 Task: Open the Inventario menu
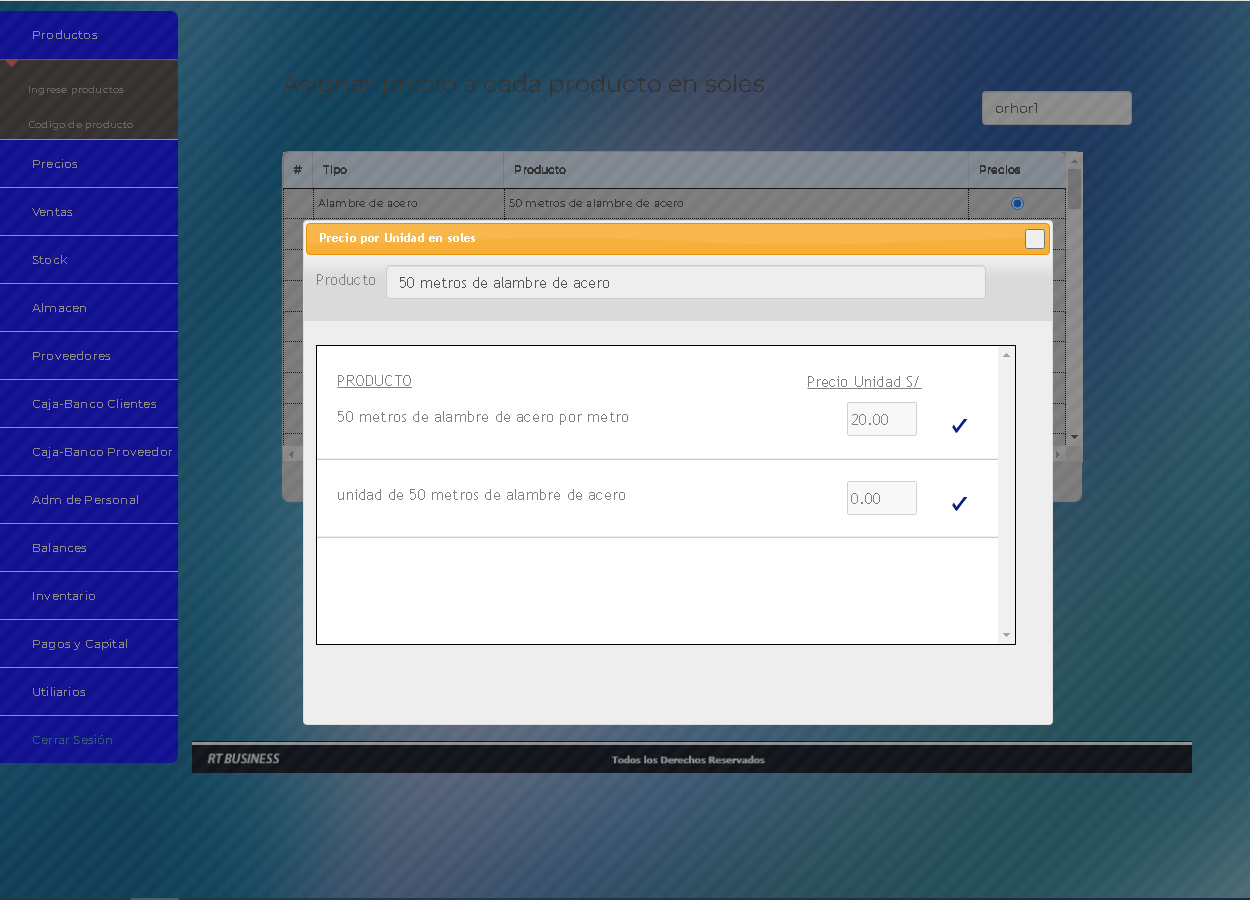pyautogui.click(x=64, y=596)
